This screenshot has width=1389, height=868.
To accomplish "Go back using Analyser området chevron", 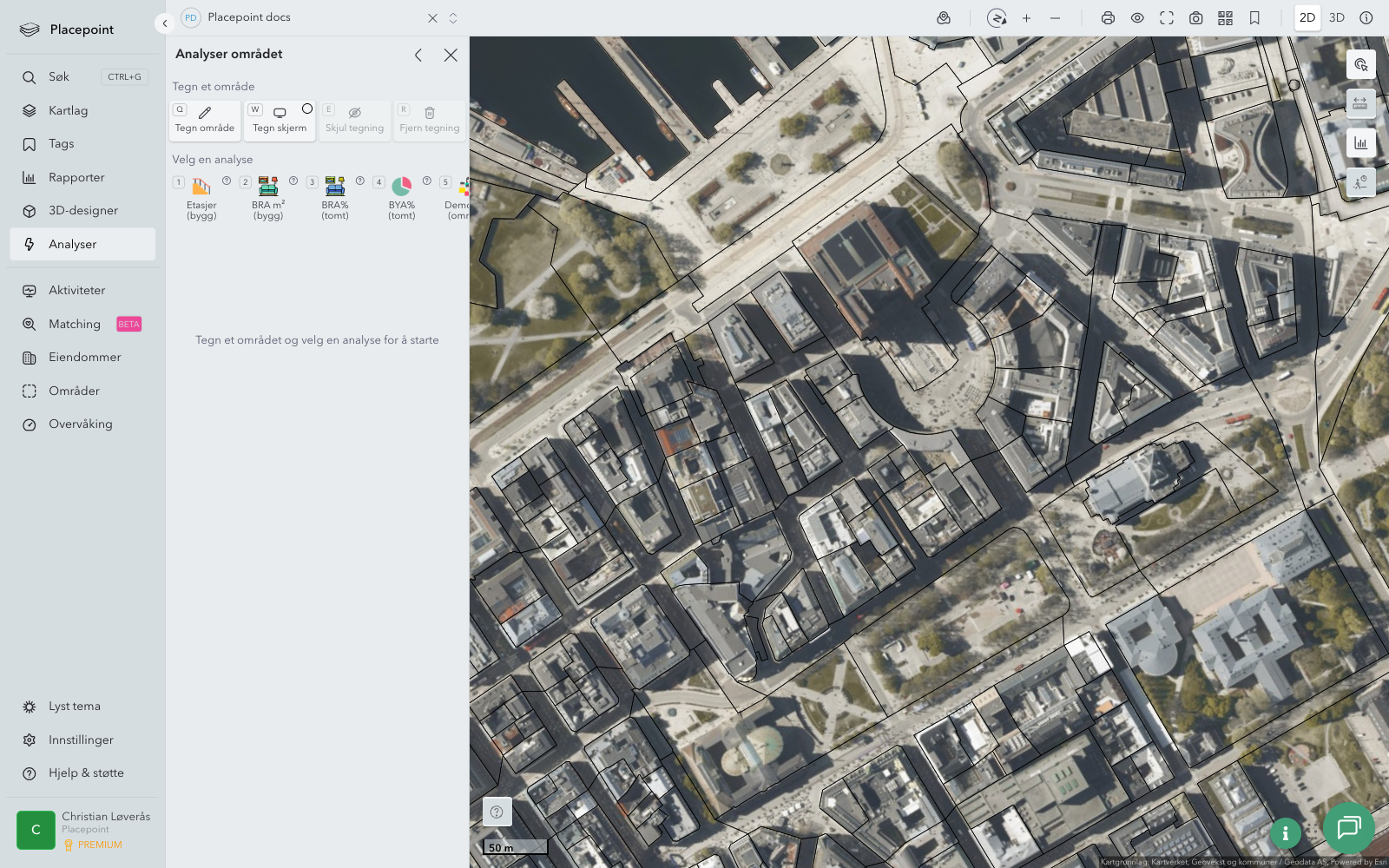I will coord(418,56).
